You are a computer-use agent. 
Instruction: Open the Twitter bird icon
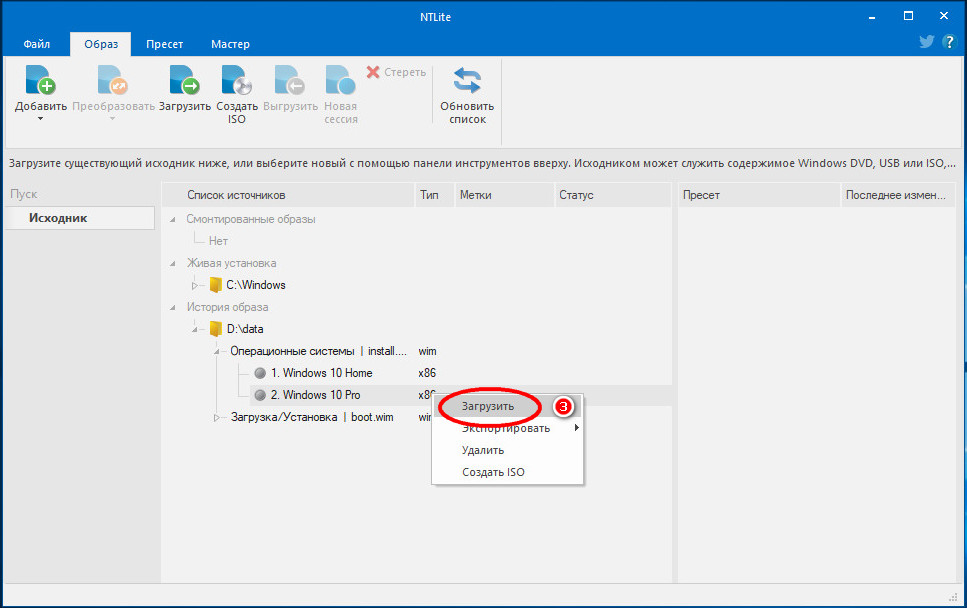coord(926,42)
